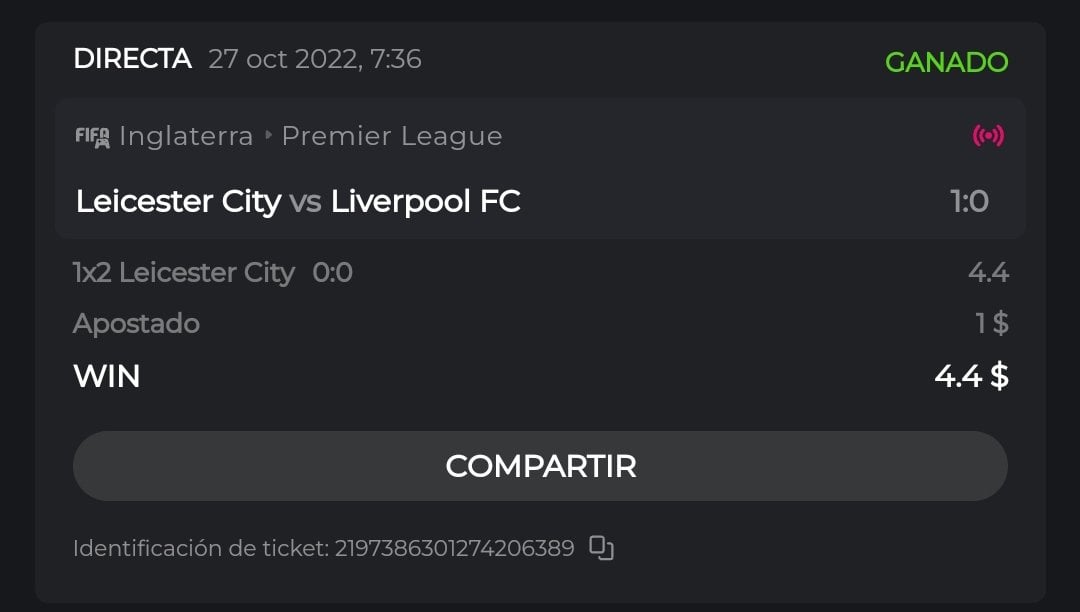Click the live broadcast signal icon
This screenshot has width=1080, height=612.
tap(988, 136)
